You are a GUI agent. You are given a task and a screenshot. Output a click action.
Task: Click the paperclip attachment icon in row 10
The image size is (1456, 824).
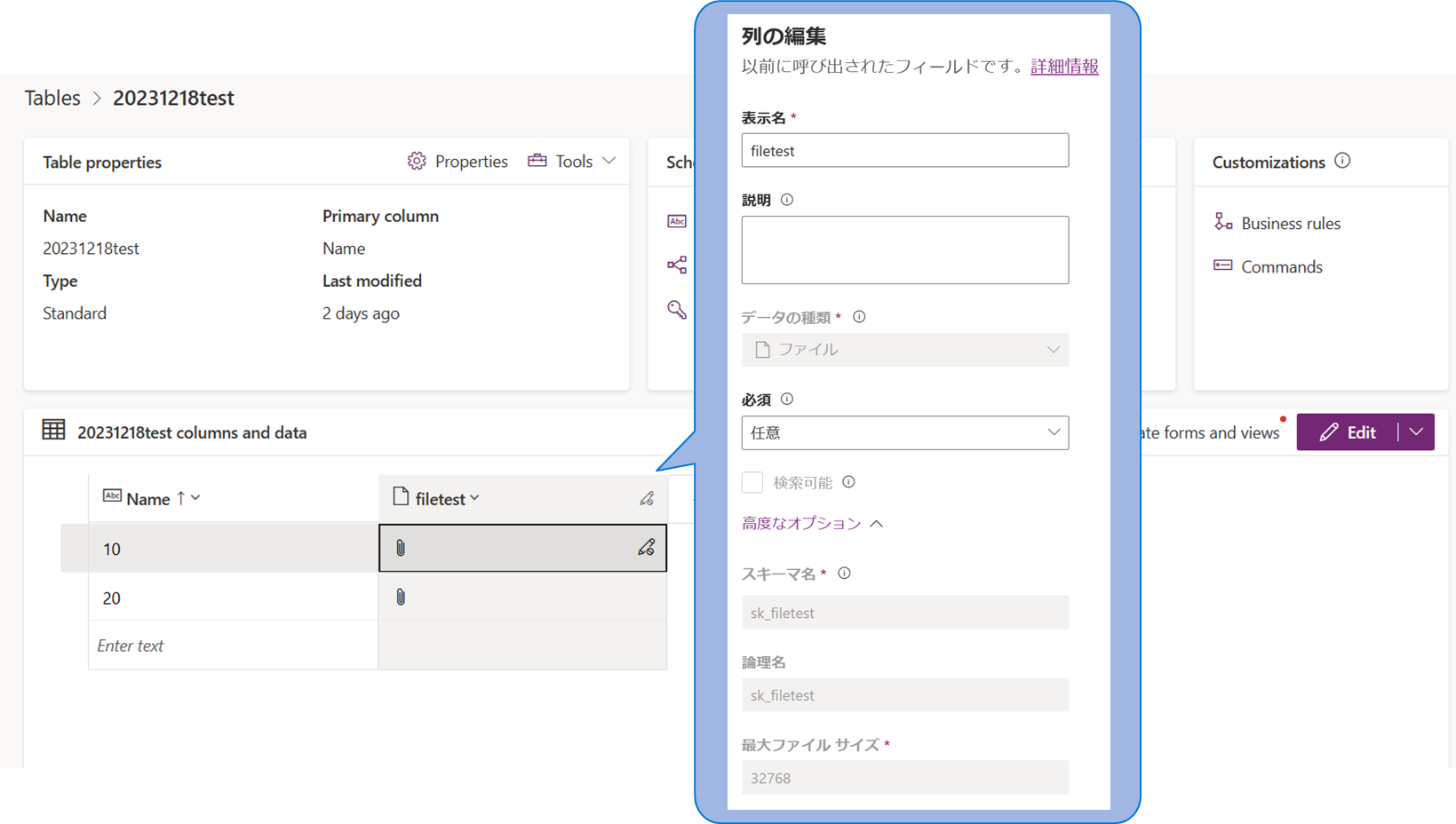[401, 548]
